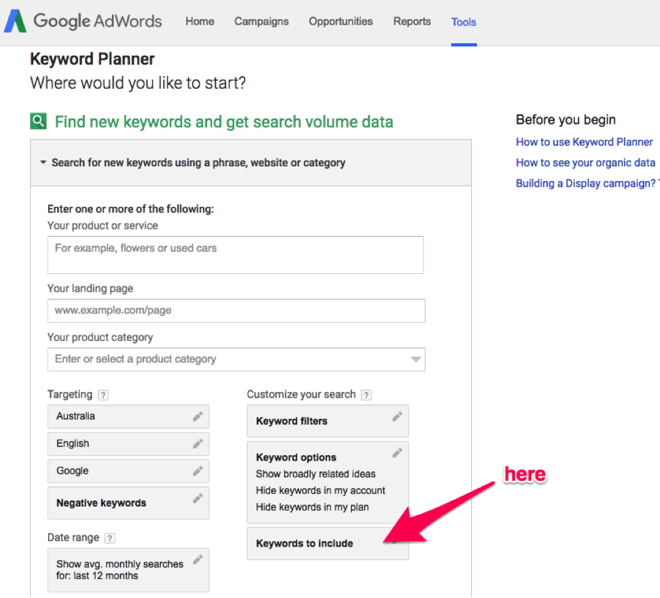Click Find new keywords heading link
This screenshot has height=598, width=660.
tap(224, 122)
